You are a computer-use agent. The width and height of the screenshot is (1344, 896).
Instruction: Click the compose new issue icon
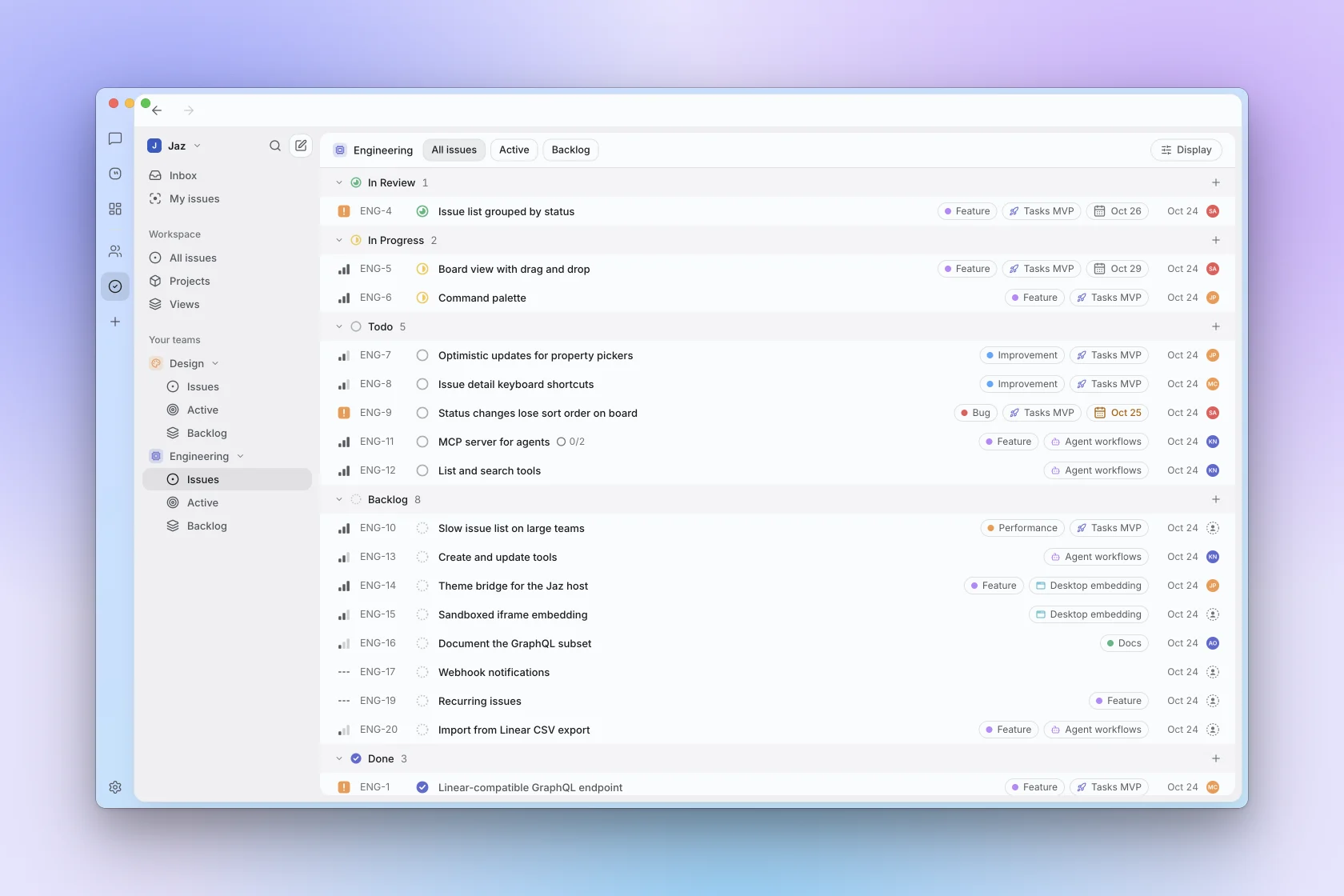coord(301,146)
